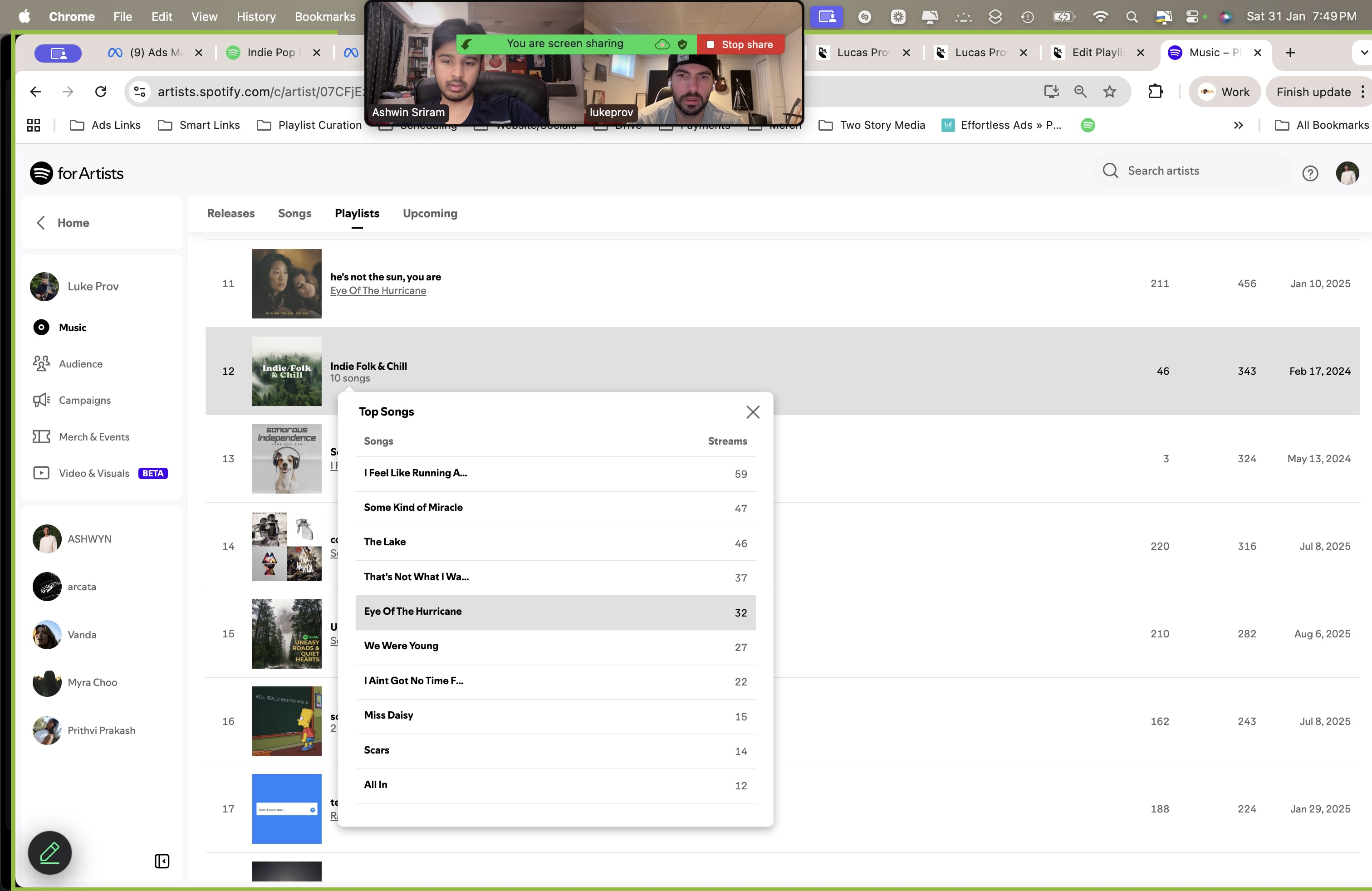Open Video & Visuals sidebar item
This screenshot has height=891, width=1372.
[x=93, y=473]
